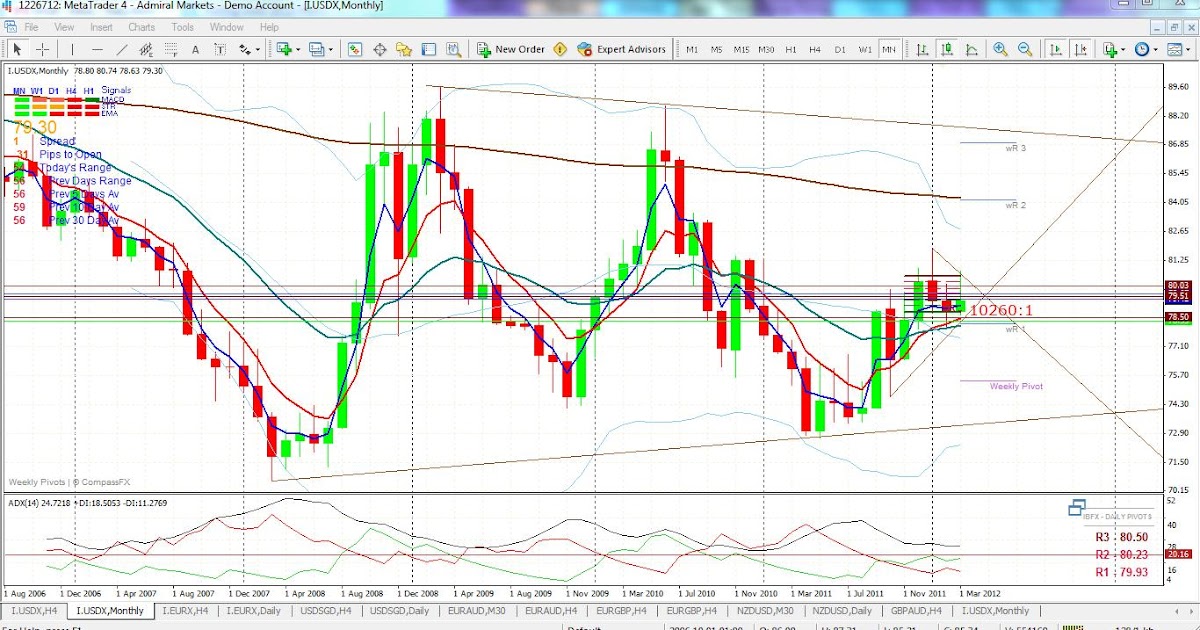
Task: Switch to the I.USDX,H4 chart tab
Action: click(x=34, y=610)
